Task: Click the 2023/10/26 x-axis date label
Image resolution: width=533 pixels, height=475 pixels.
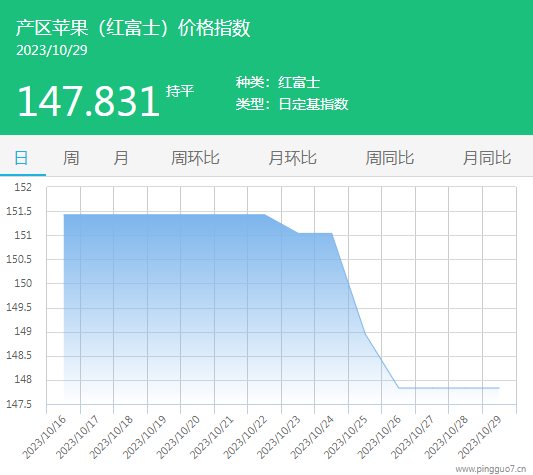Action: coord(379,438)
